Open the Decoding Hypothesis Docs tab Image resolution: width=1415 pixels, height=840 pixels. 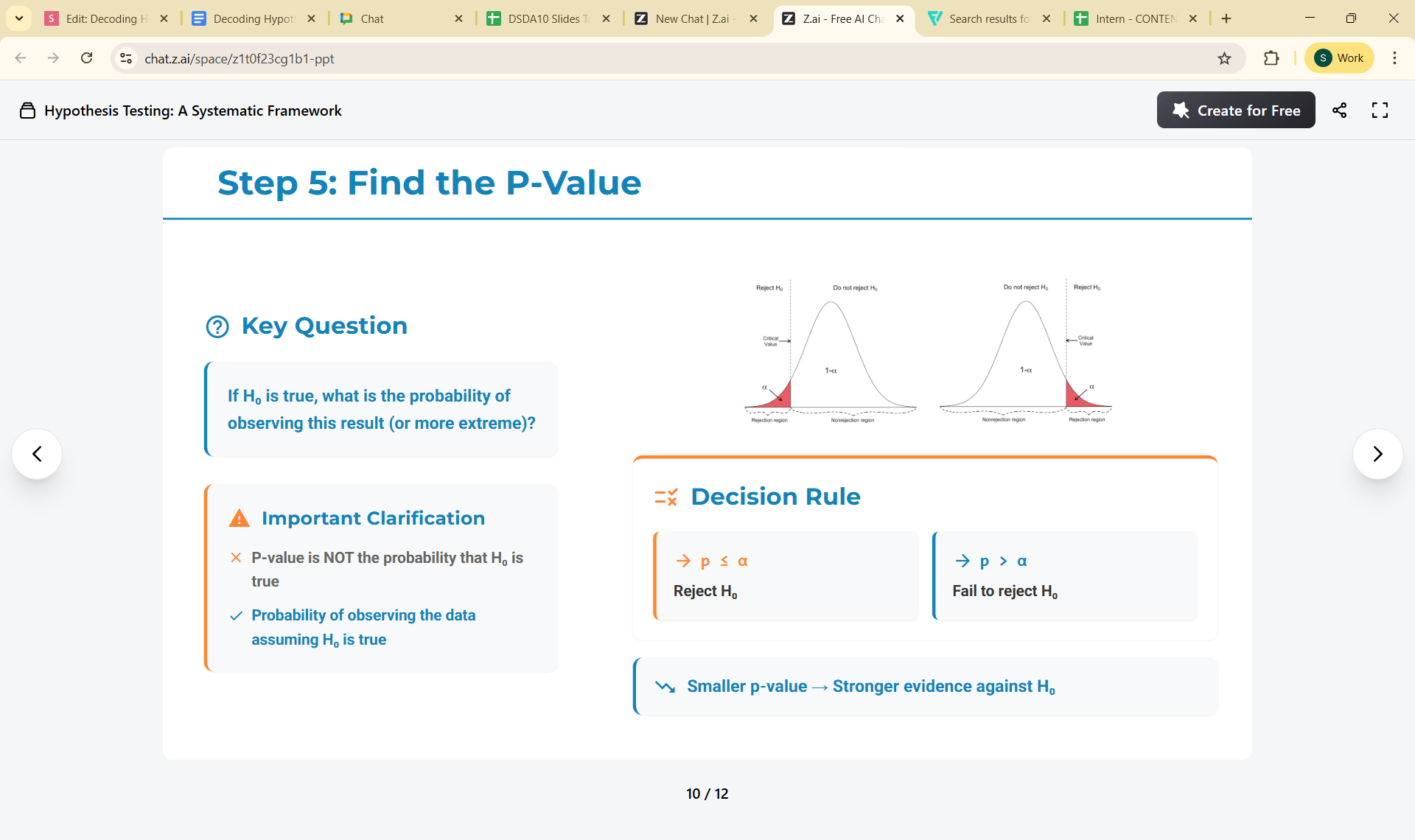(x=253, y=18)
